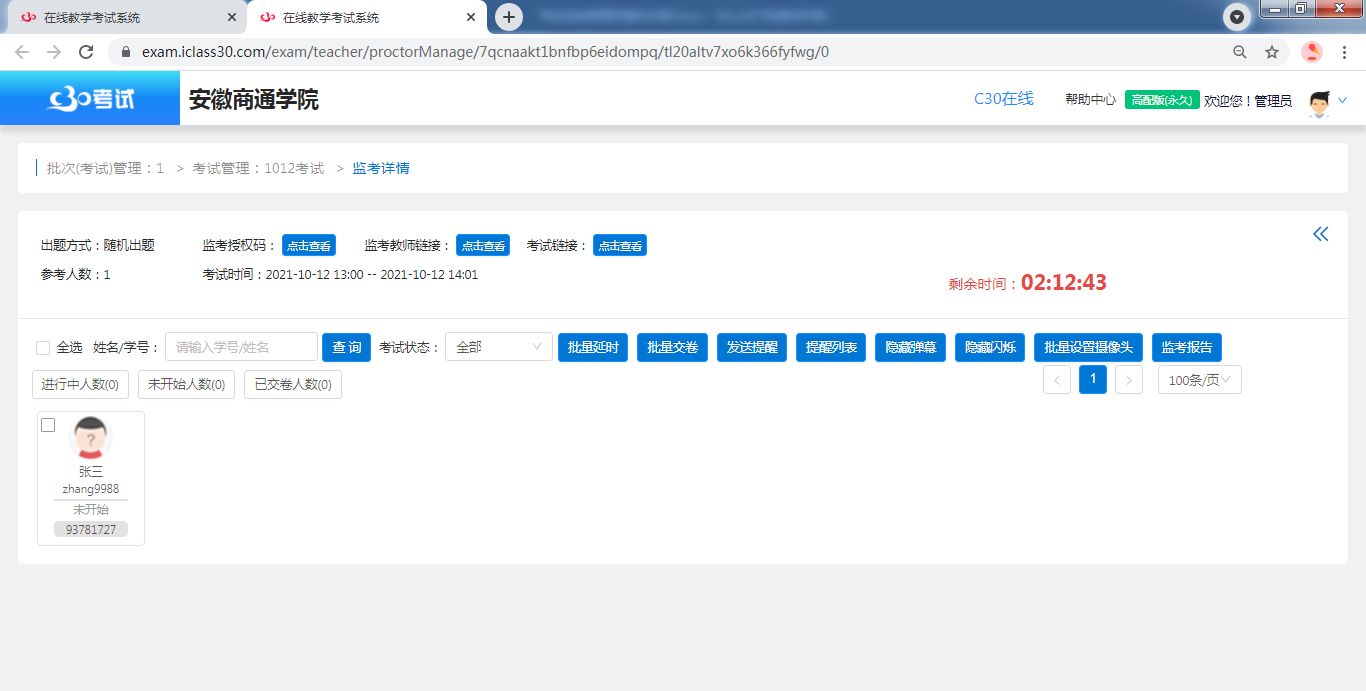Bookmark this page with star icon
The height and width of the screenshot is (691, 1366).
[1272, 52]
